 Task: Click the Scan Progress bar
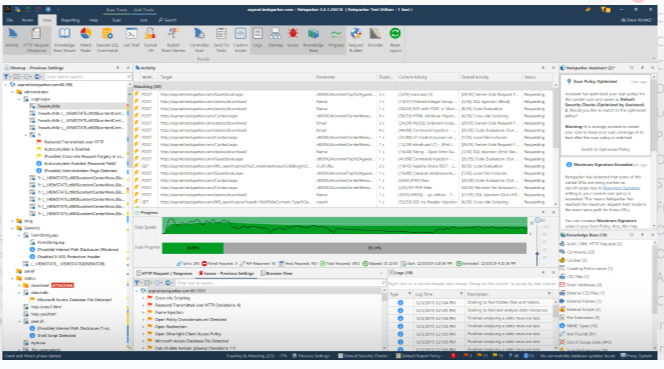click(344, 248)
